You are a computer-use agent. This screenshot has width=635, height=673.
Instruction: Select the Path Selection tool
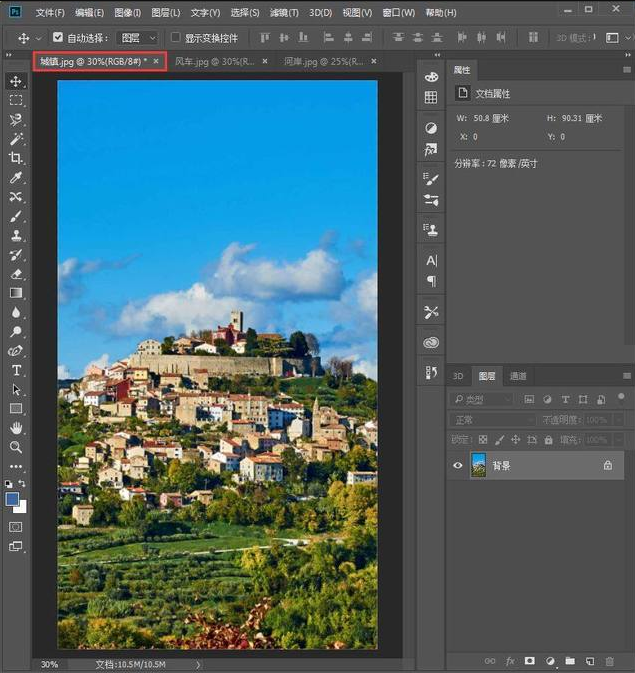click(16, 389)
